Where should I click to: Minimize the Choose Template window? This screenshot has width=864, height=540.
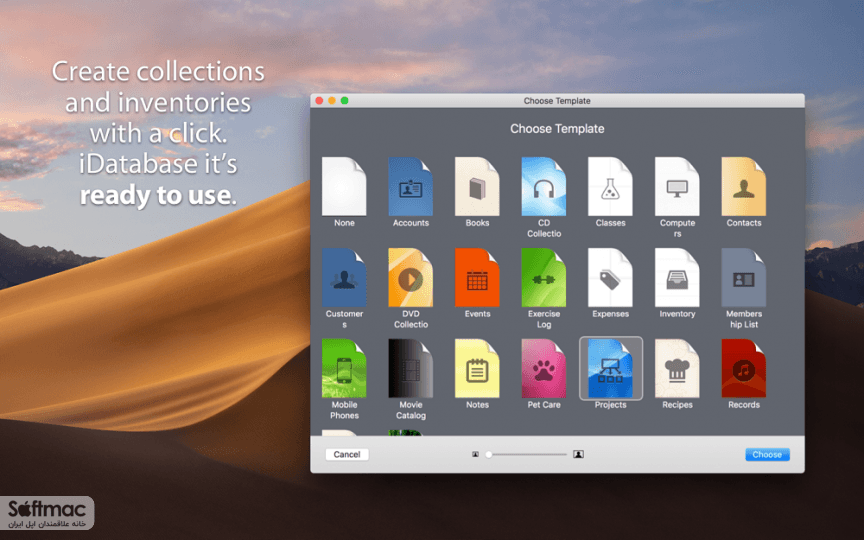coord(332,100)
